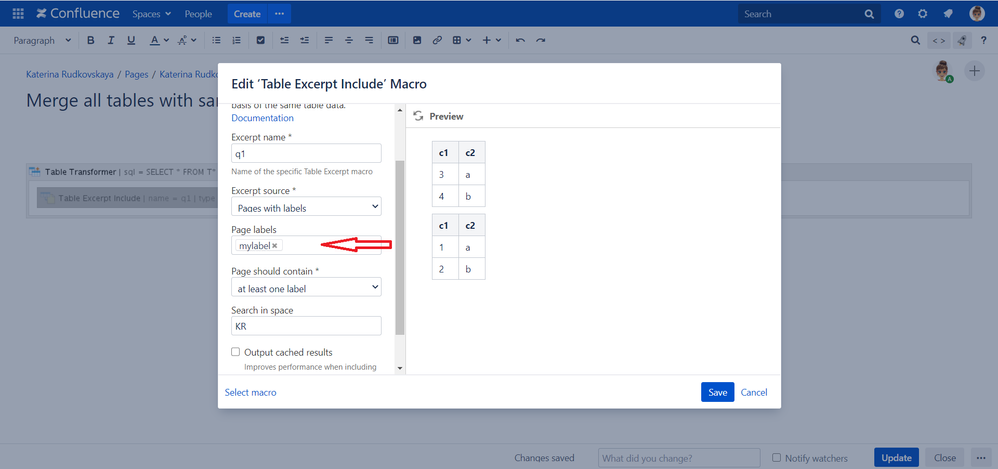The image size is (998, 469).
Task: Insert a bullet list
Action: (216, 40)
